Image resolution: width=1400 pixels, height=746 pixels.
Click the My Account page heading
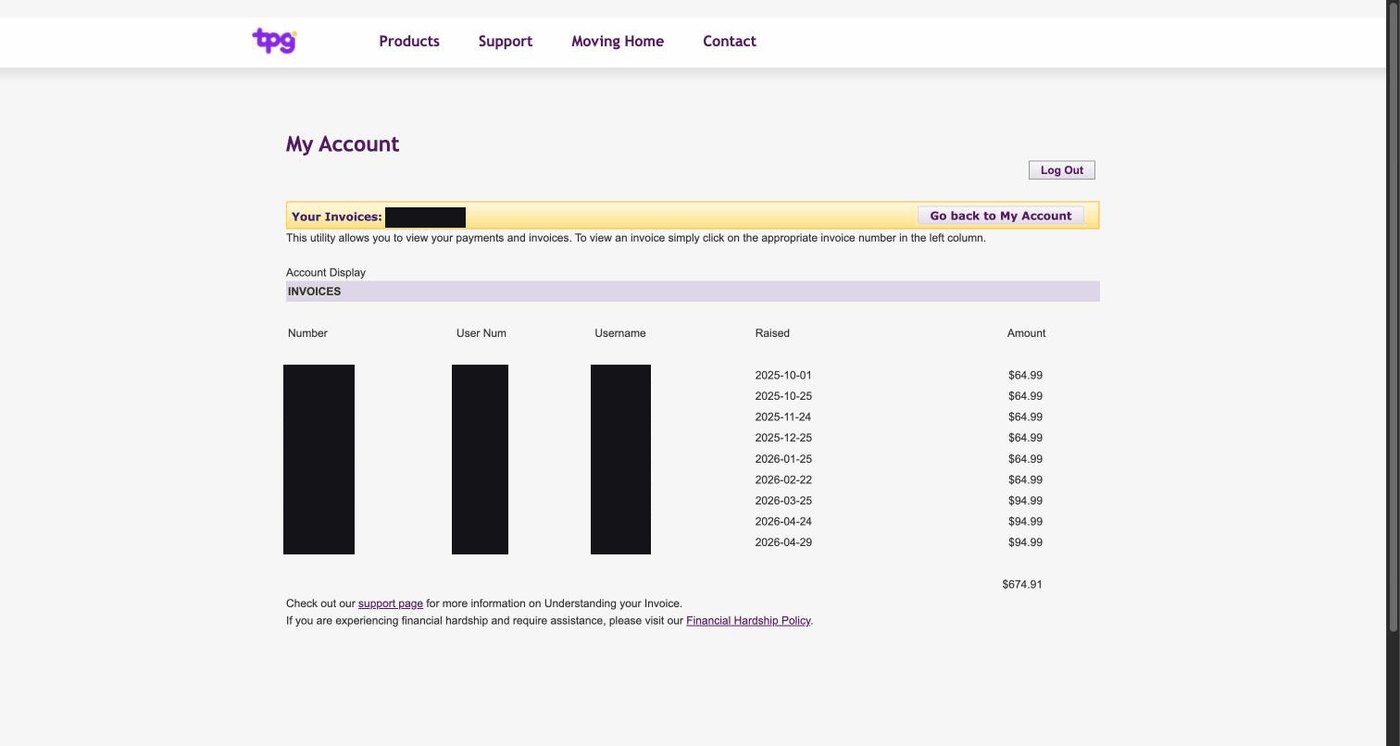pos(342,144)
